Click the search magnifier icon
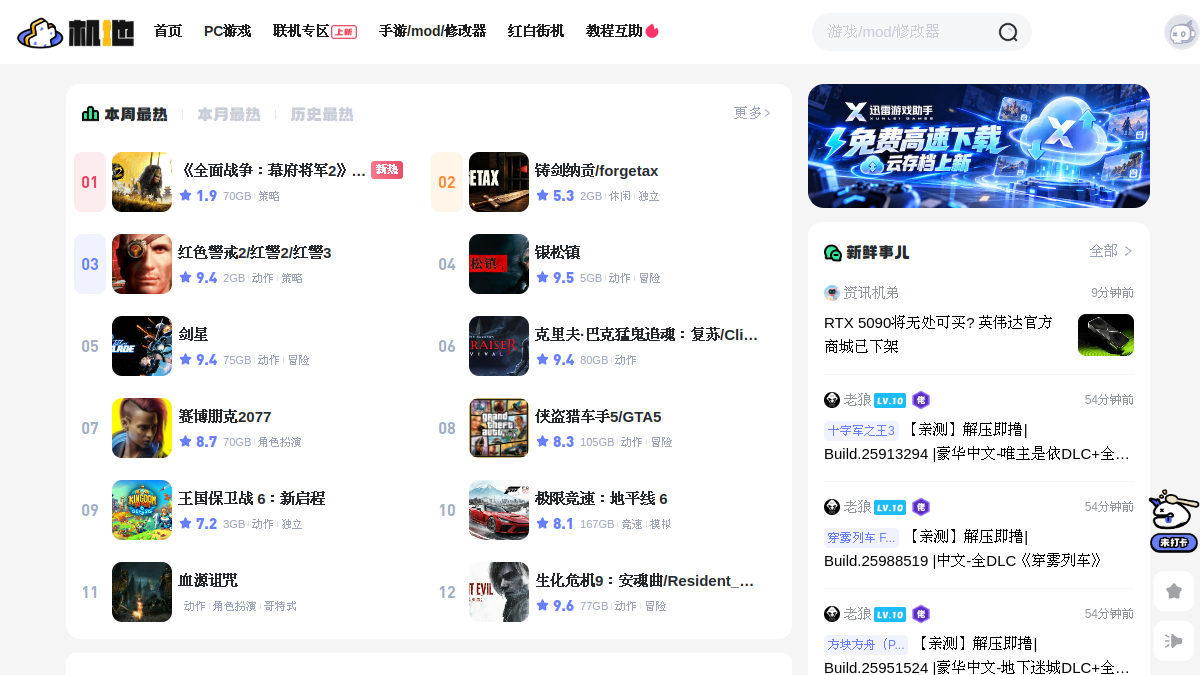Image resolution: width=1200 pixels, height=675 pixels. point(1008,32)
